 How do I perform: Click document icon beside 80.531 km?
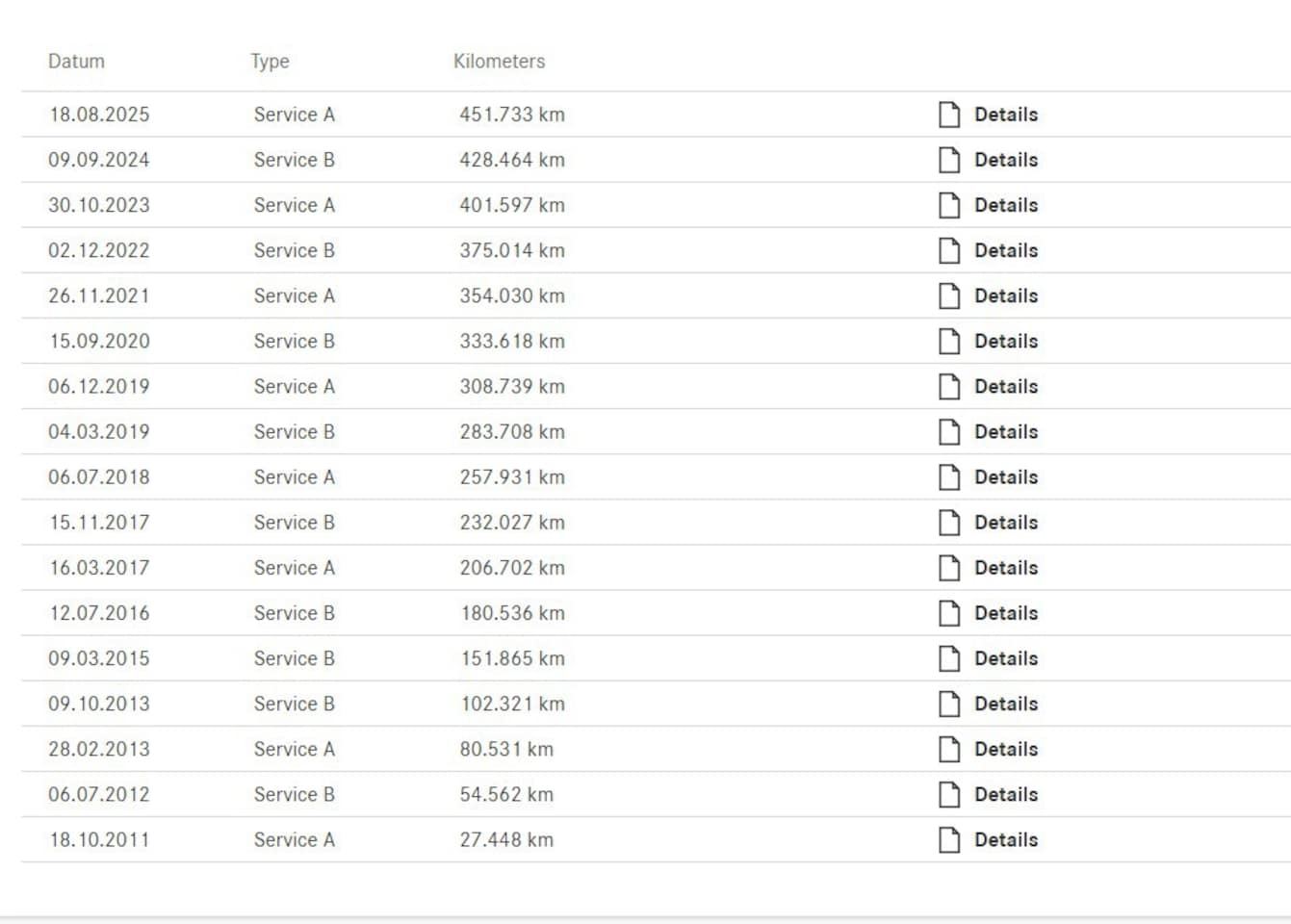point(949,749)
